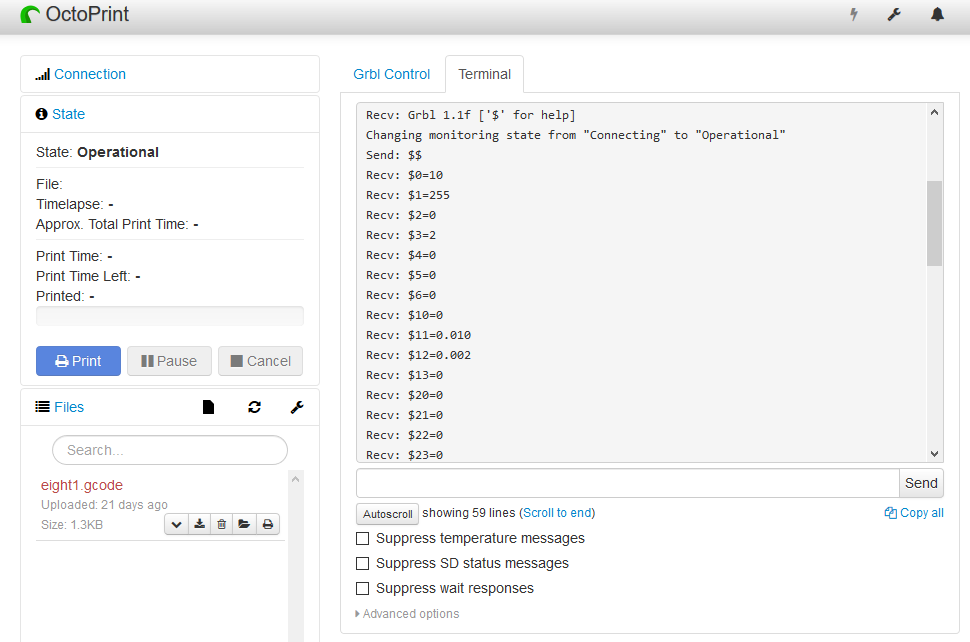The height and width of the screenshot is (642, 970).
Task: Focus the terminal command input field
Action: click(627, 483)
